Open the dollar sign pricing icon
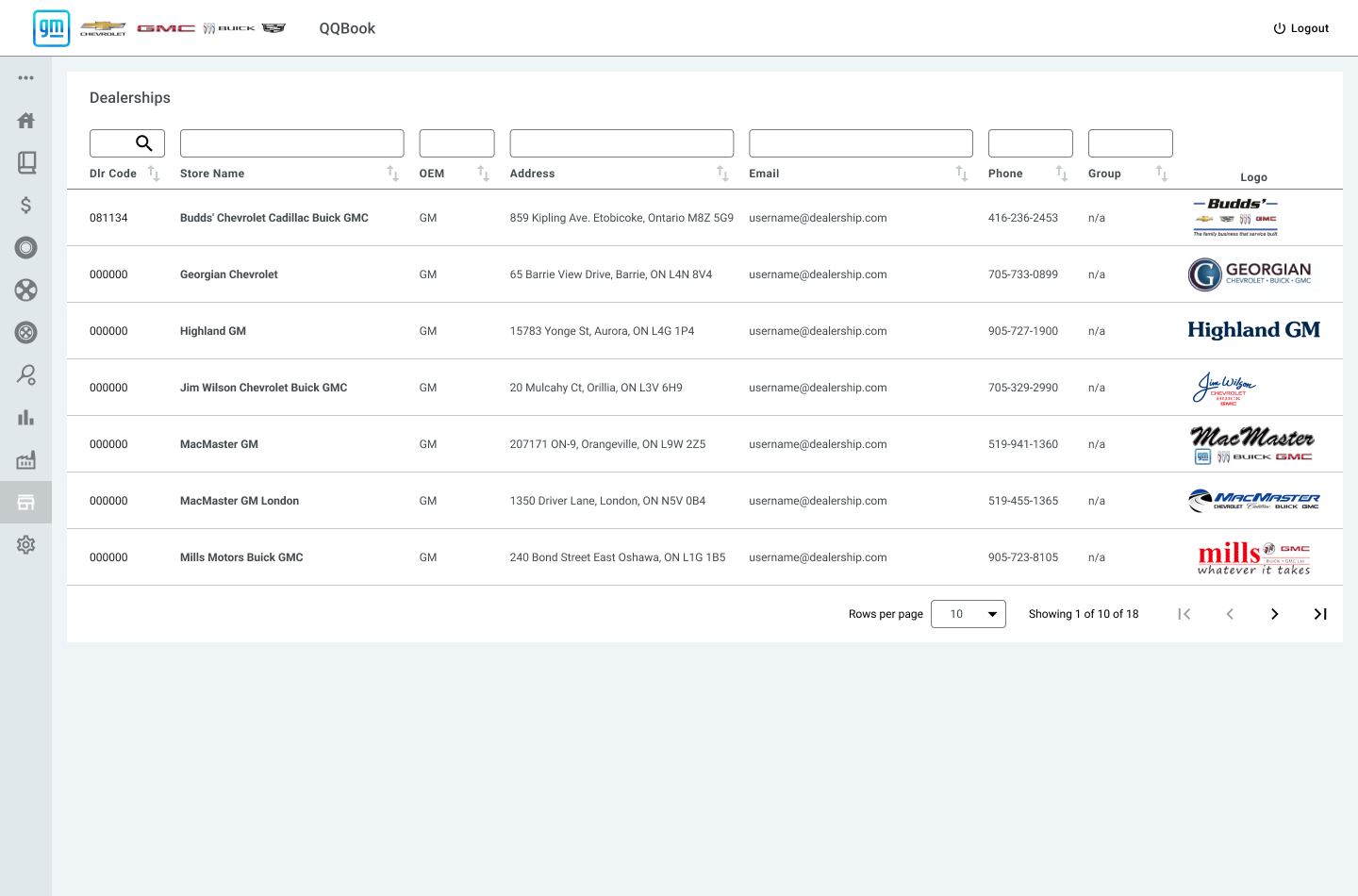The height and width of the screenshot is (896, 1358). [25, 205]
